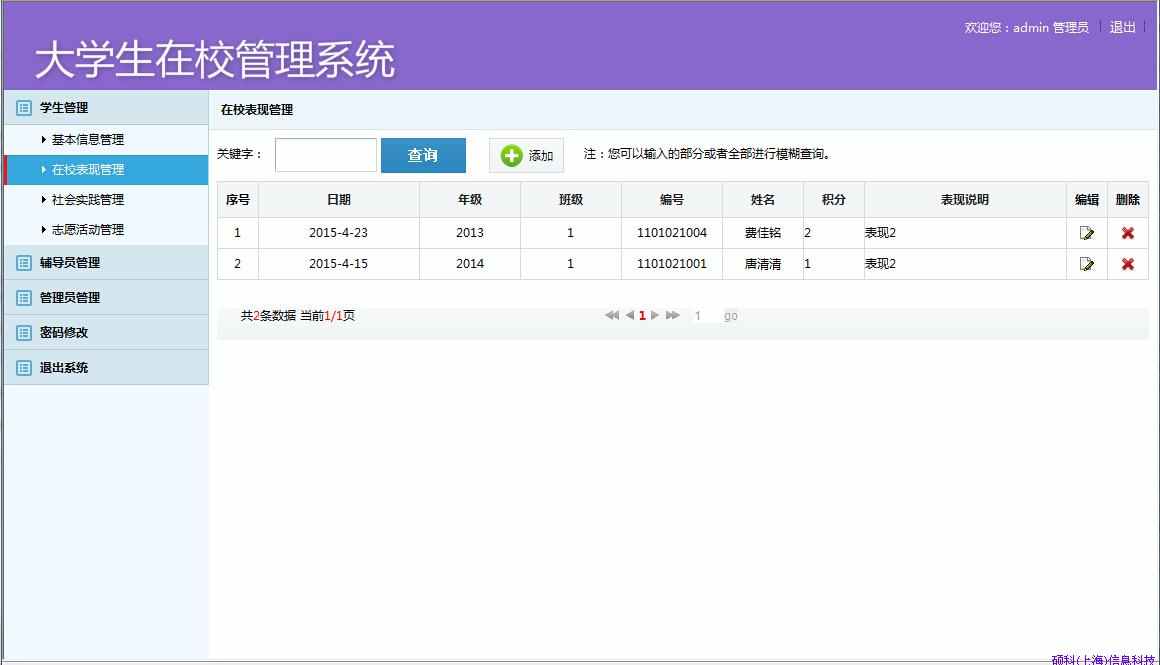
Task: Open 志愿活动管理 submenu item
Action: coord(87,230)
